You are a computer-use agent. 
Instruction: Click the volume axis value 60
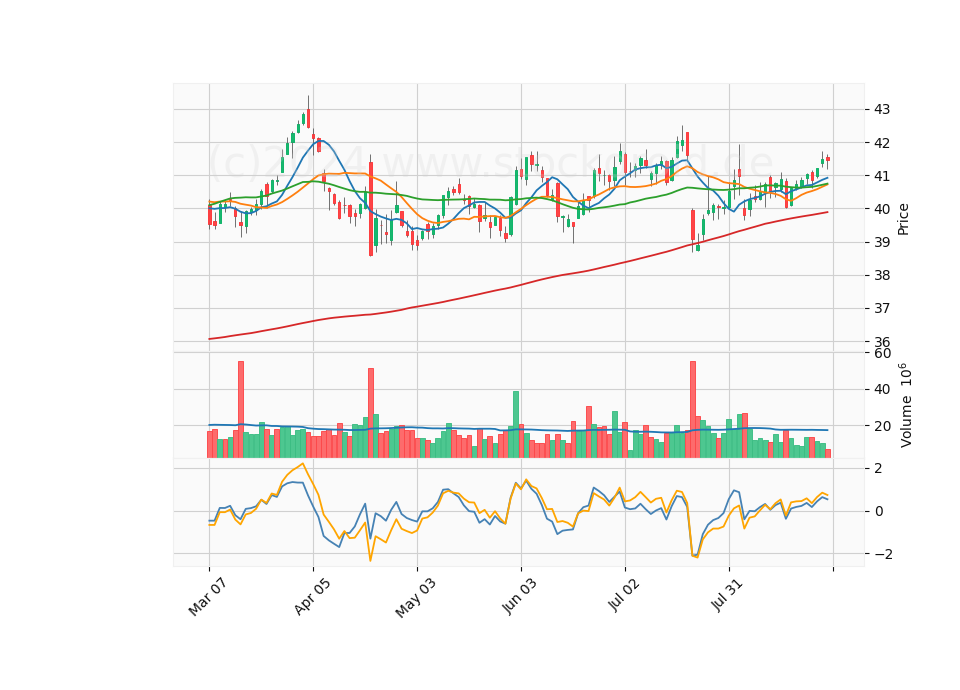(x=882, y=353)
